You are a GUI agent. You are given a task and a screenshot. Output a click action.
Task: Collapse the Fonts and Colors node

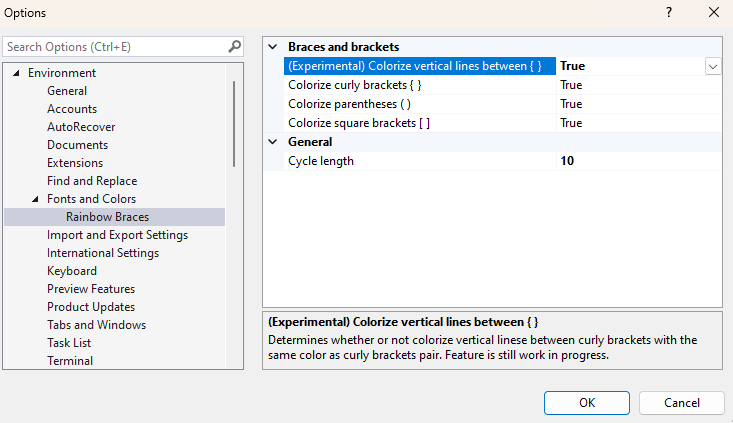tap(36, 199)
